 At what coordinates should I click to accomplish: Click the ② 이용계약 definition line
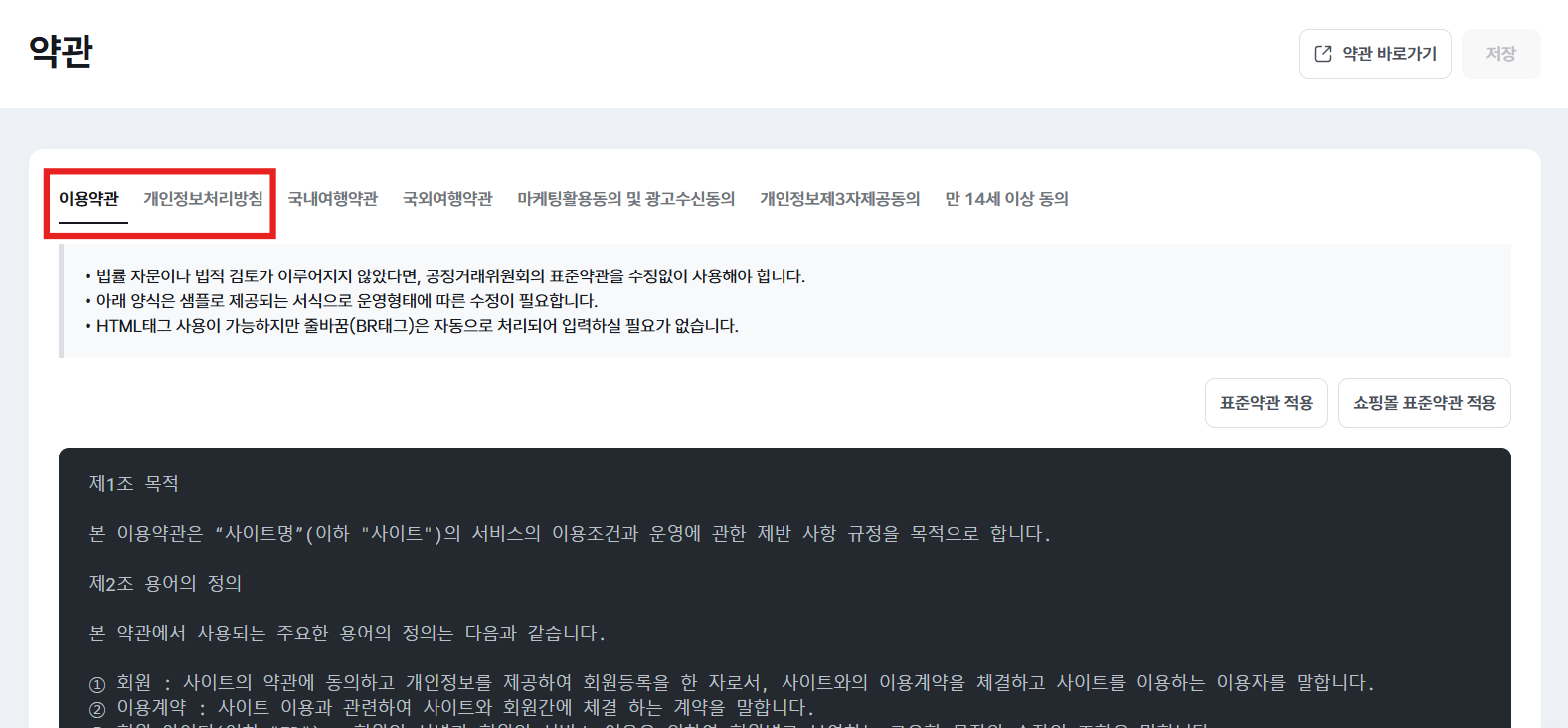(x=451, y=708)
